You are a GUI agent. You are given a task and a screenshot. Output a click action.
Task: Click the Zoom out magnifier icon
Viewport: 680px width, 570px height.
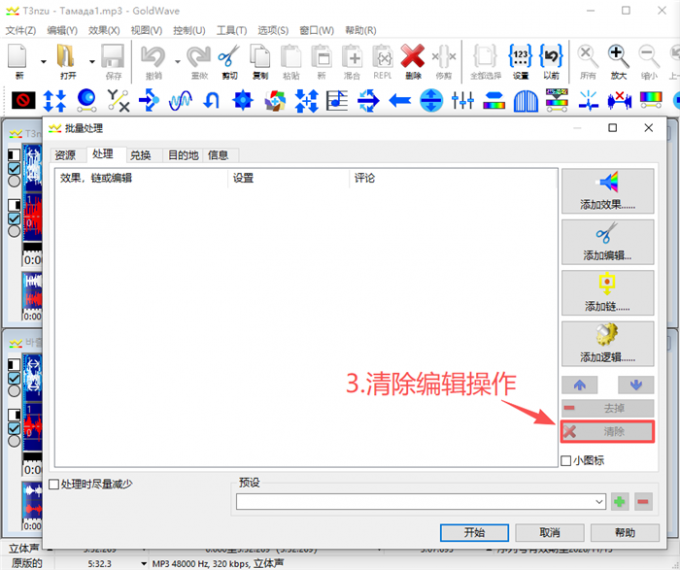[x=649, y=56]
